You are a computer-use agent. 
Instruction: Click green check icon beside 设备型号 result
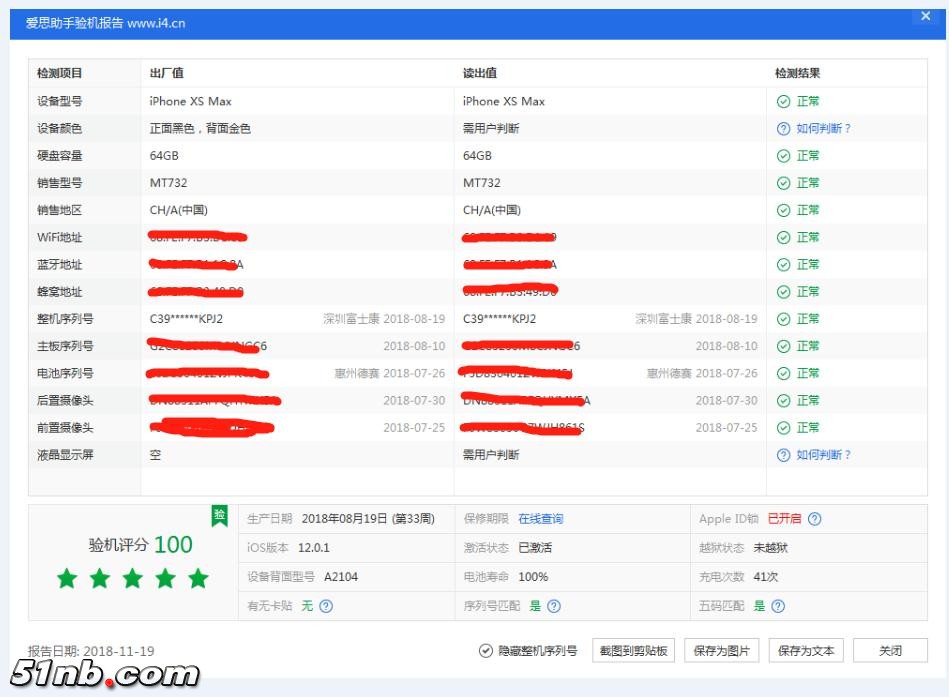click(784, 101)
